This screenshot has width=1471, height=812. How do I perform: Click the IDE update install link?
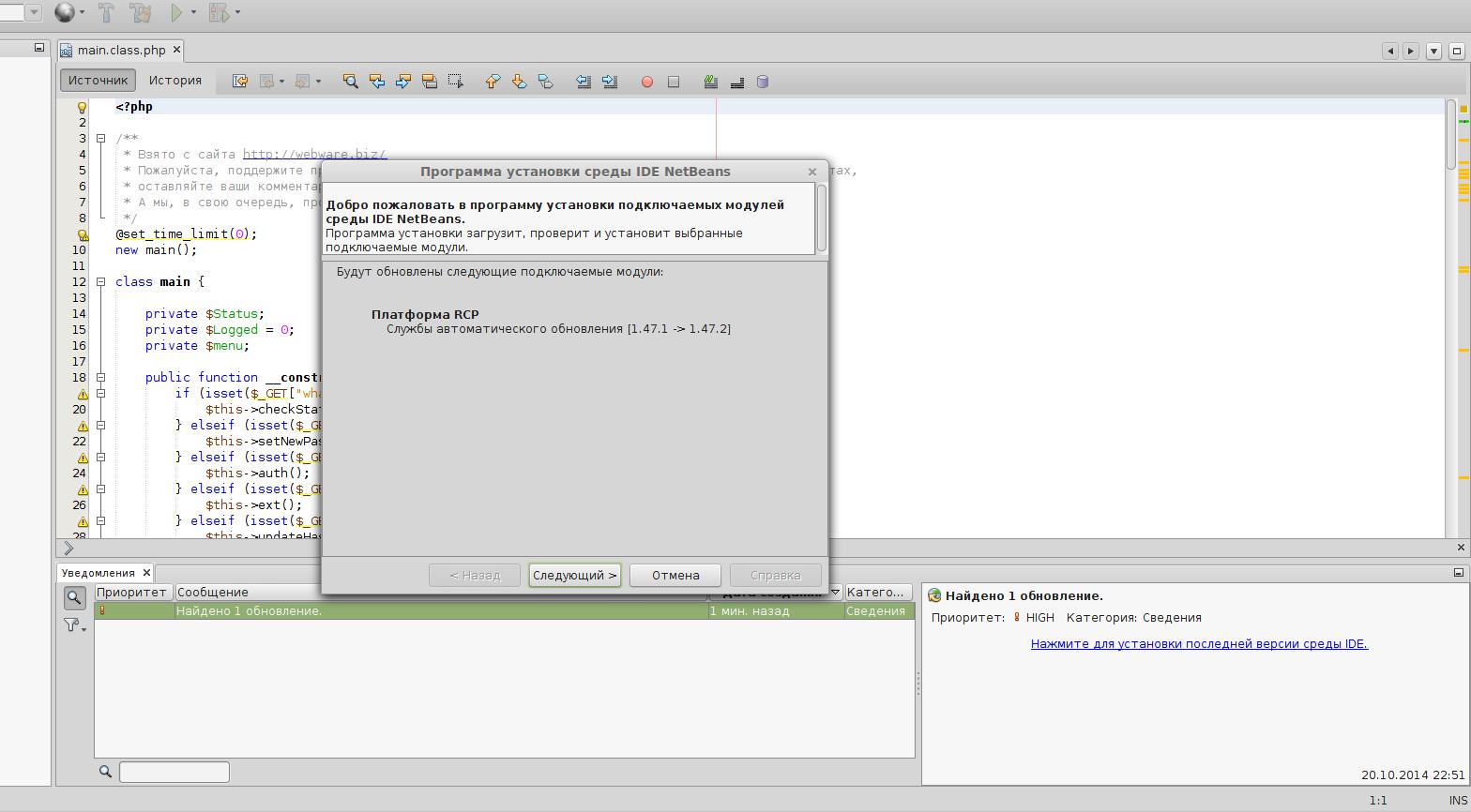click(1199, 643)
